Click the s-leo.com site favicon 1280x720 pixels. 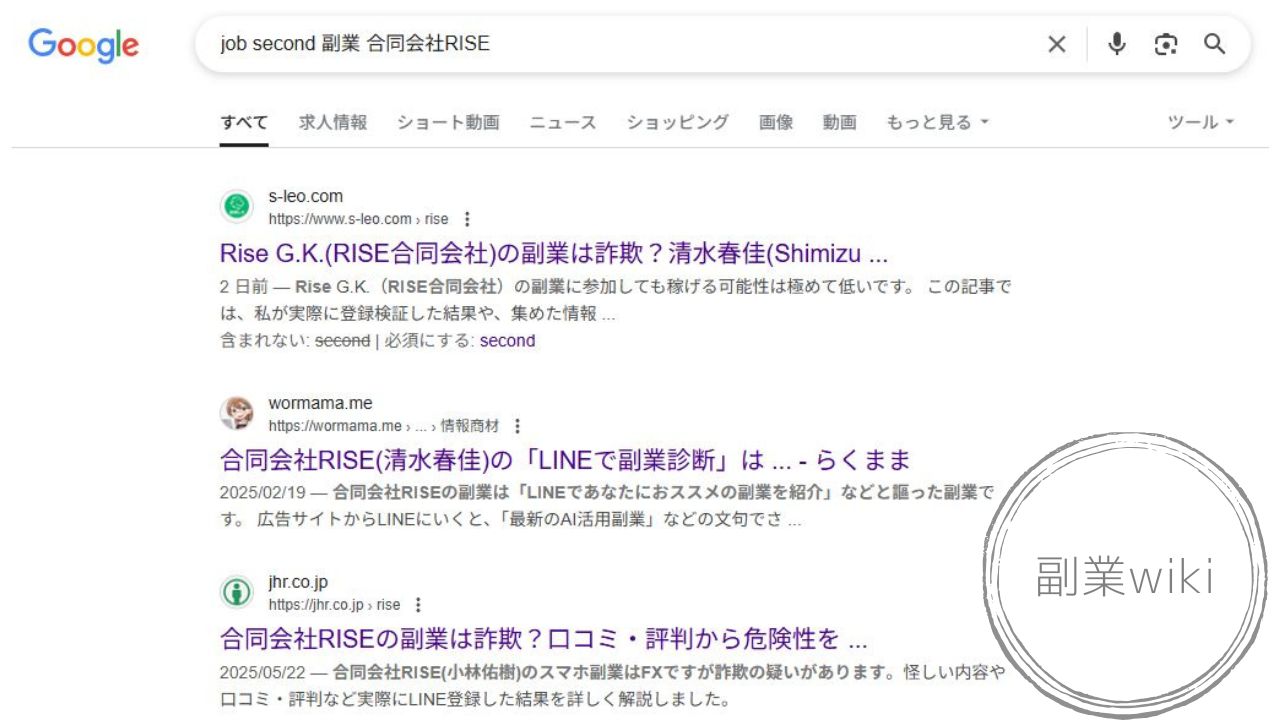[x=237, y=207]
